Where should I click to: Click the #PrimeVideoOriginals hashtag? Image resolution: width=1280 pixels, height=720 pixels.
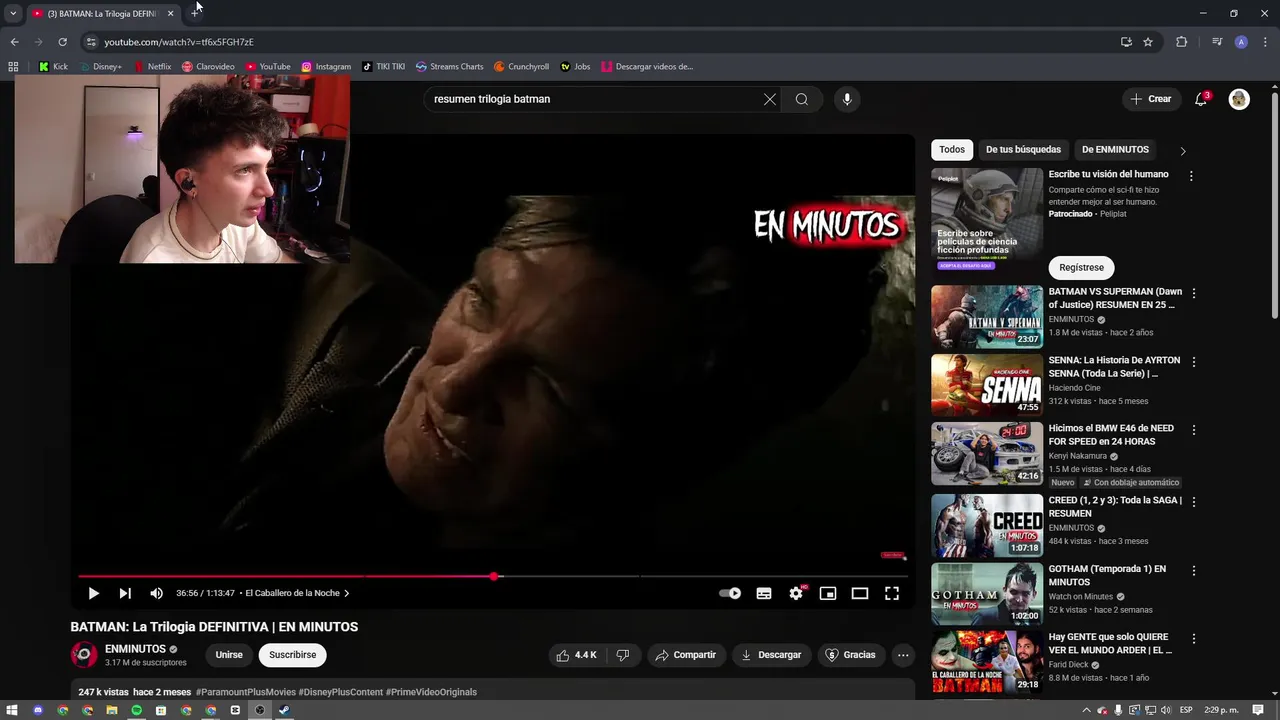(x=431, y=692)
